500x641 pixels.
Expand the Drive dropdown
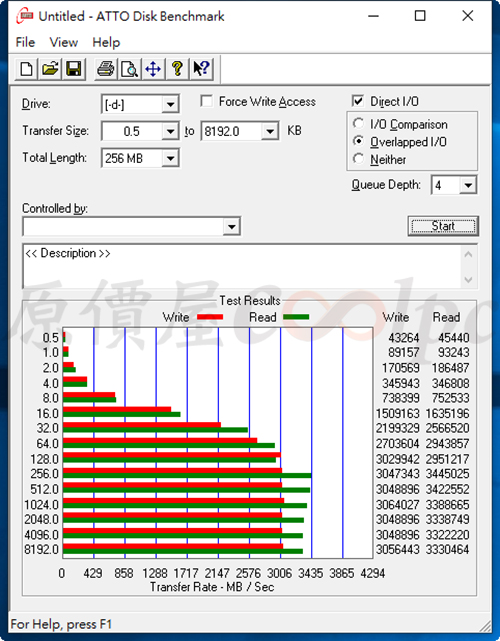pyautogui.click(x=170, y=105)
